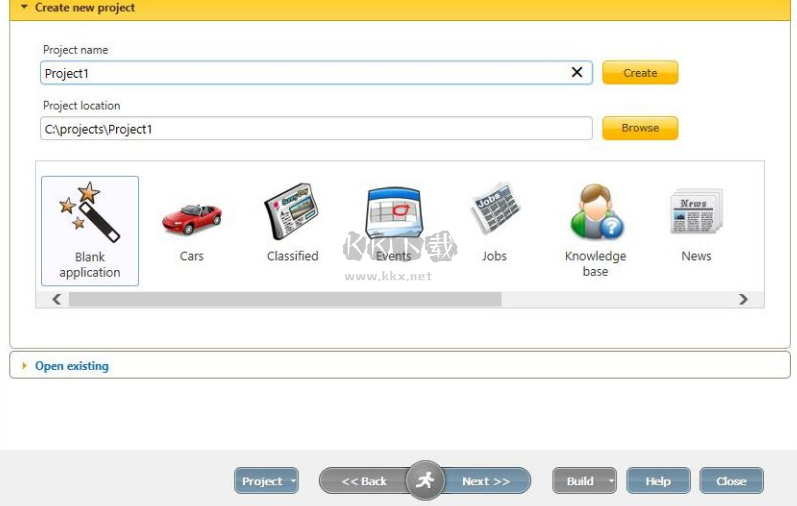Screen dimensions: 797x506
Task: Clear the Project name field with X
Action: pyautogui.click(x=577, y=73)
